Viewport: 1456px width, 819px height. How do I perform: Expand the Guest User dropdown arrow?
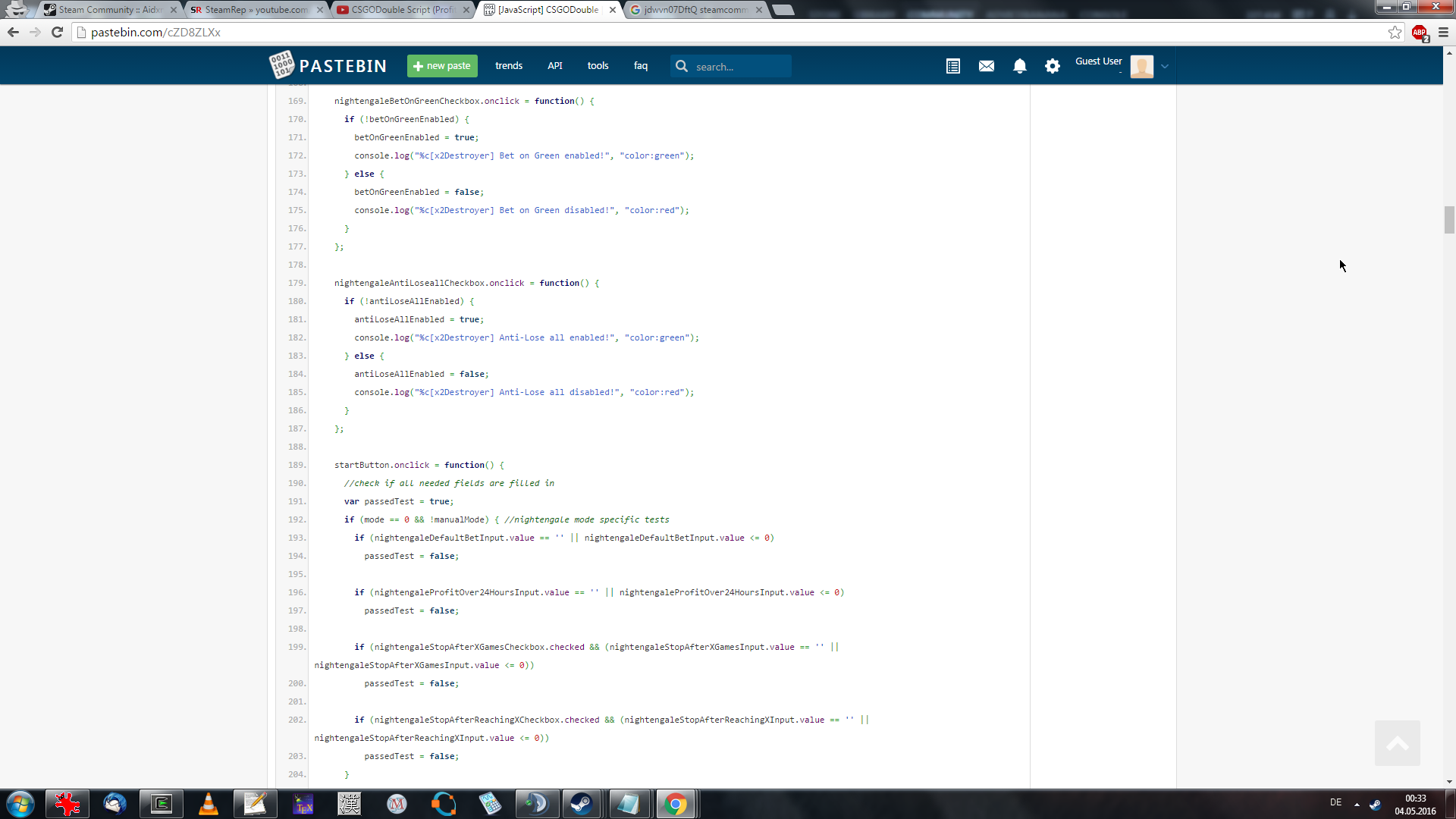click(1166, 66)
